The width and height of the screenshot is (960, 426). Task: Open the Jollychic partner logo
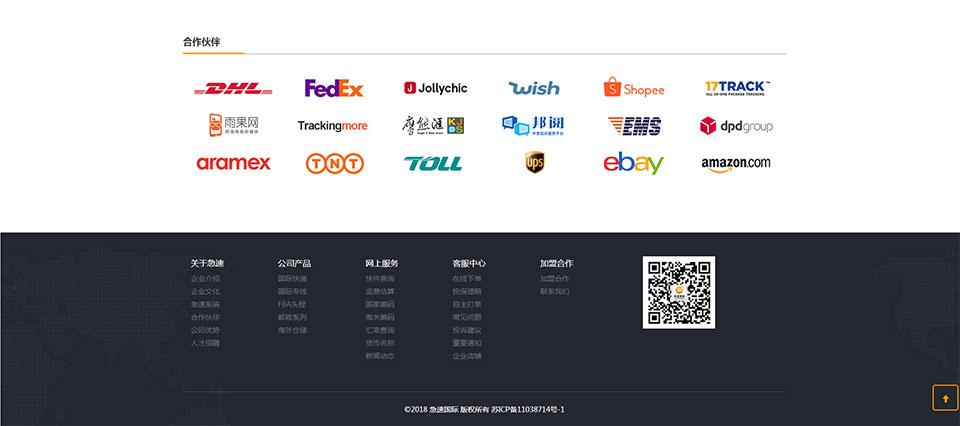point(435,88)
